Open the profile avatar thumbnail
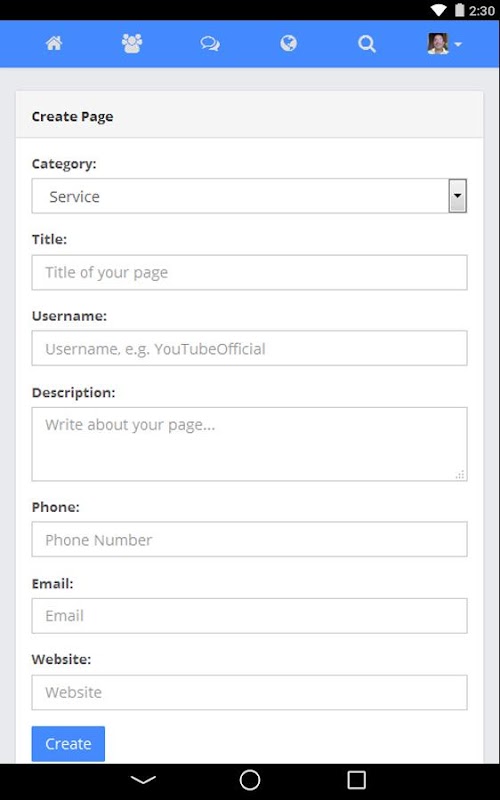500x800 pixels. tap(438, 44)
